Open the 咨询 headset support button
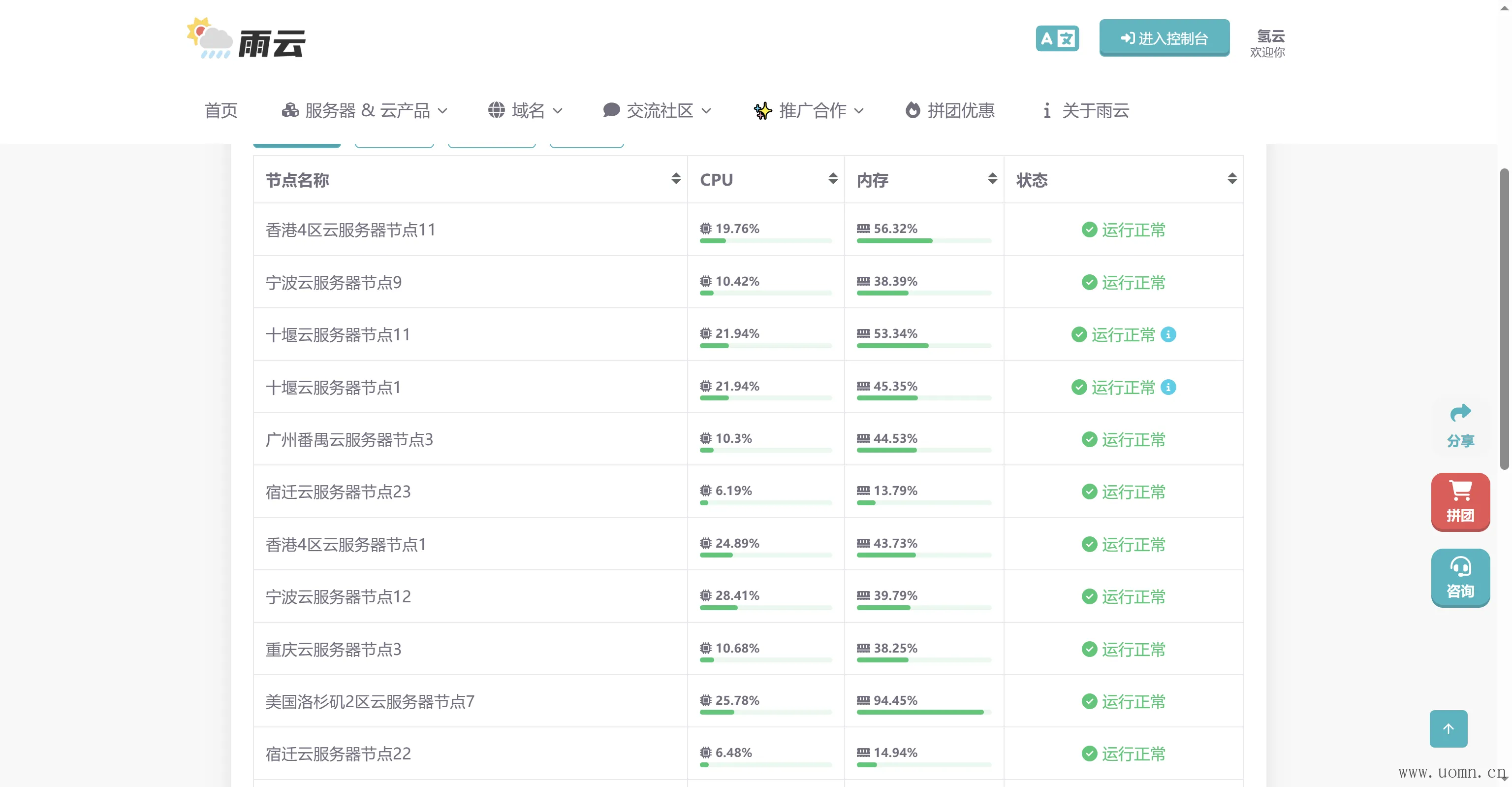The height and width of the screenshot is (787, 1512). pos(1460,577)
